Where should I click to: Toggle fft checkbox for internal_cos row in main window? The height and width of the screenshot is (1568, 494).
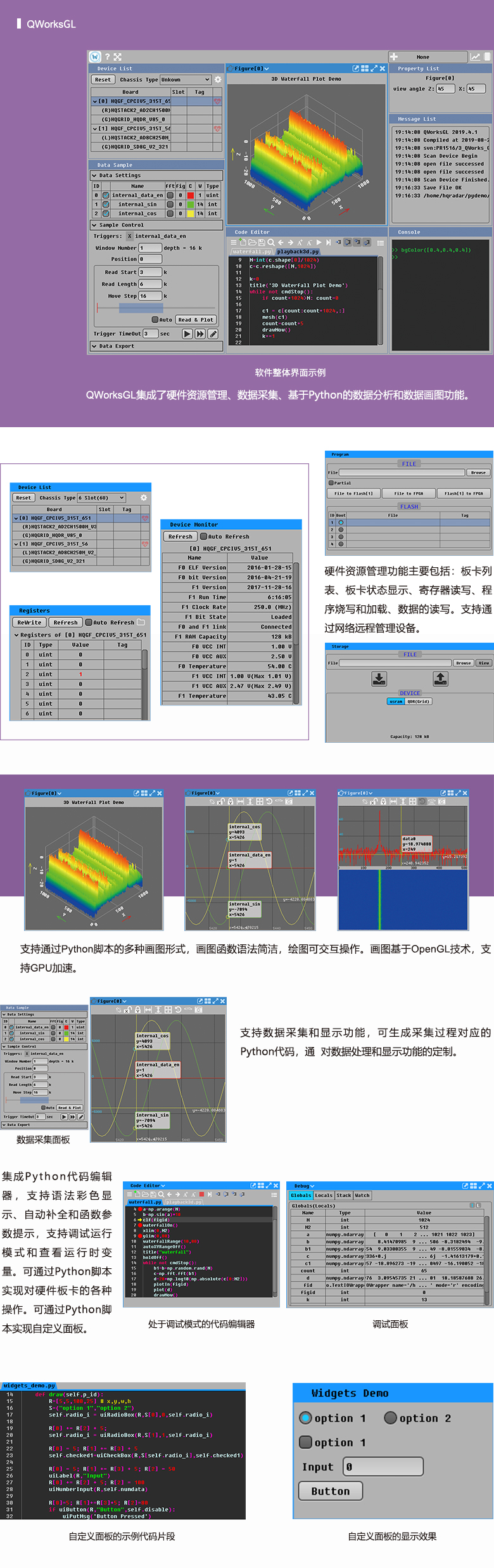click(x=170, y=214)
